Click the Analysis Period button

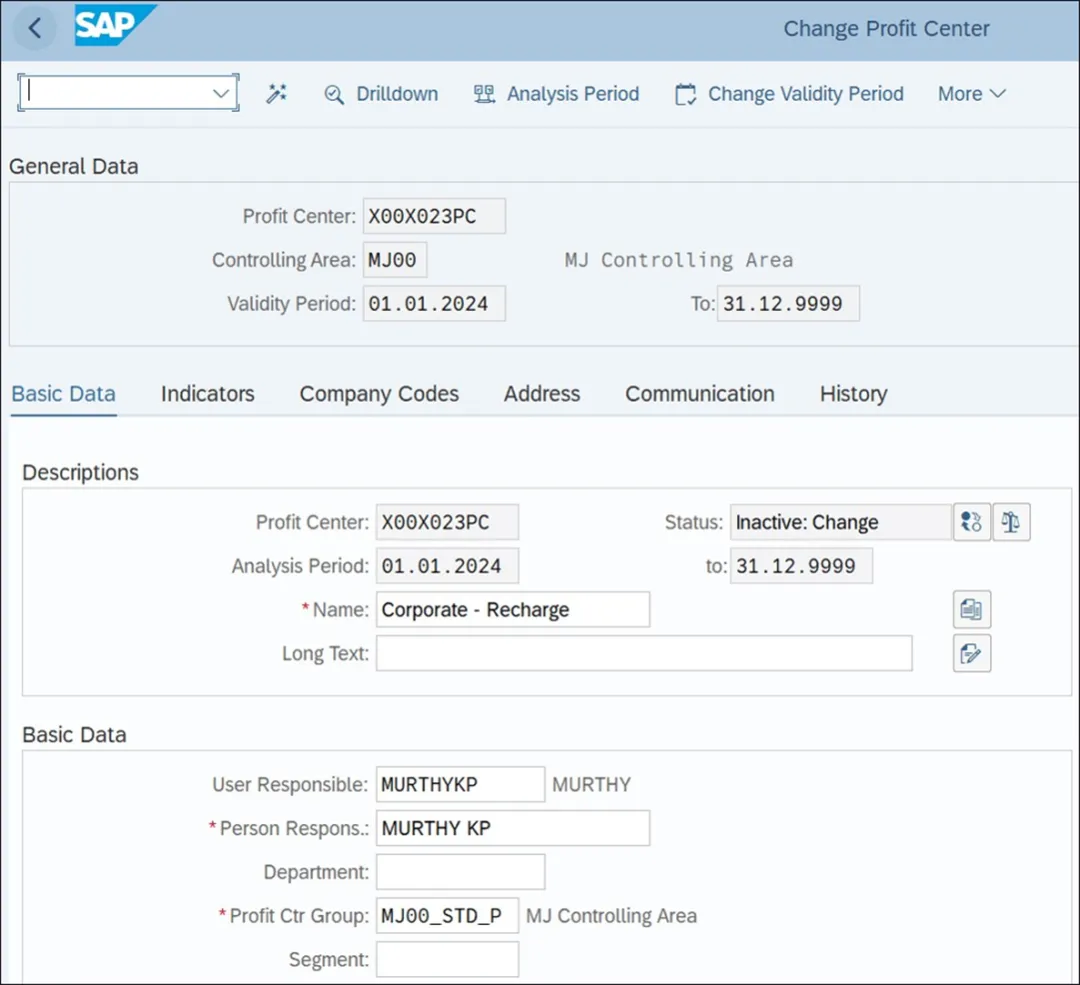tap(556, 94)
